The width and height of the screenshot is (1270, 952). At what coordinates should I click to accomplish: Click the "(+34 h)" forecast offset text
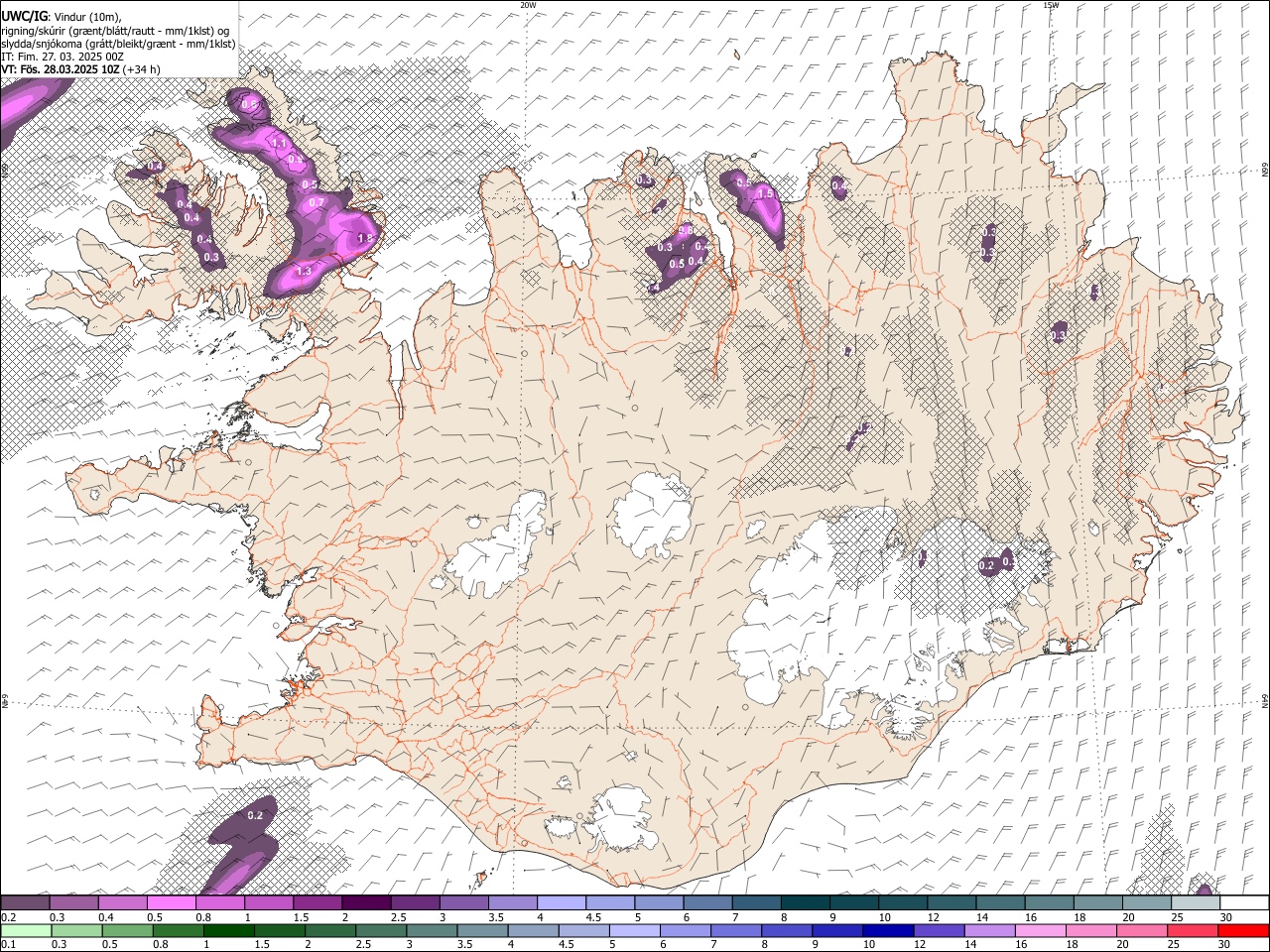pos(142,69)
